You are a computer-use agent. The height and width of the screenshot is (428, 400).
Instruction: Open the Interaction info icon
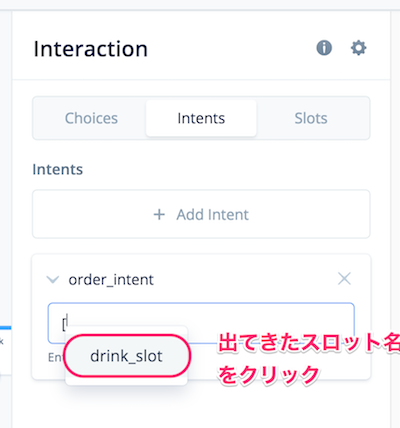pyautogui.click(x=324, y=48)
